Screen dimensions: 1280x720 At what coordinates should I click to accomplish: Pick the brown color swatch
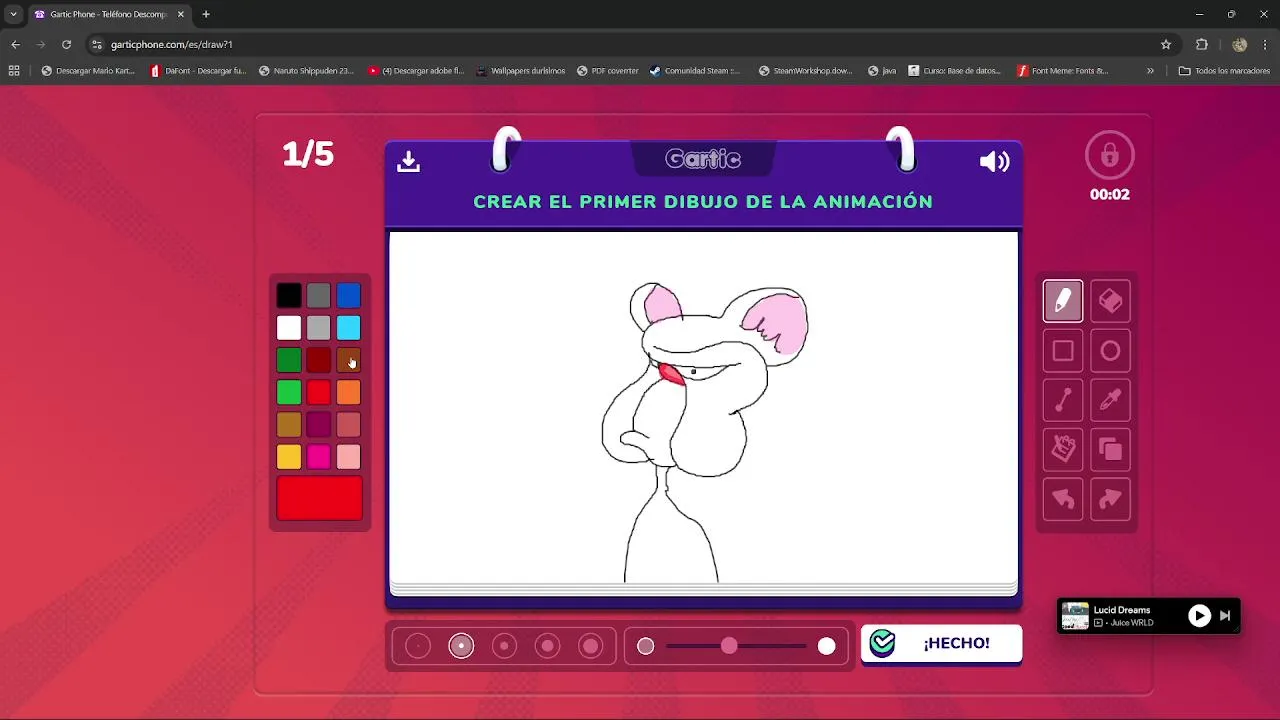tap(348, 360)
